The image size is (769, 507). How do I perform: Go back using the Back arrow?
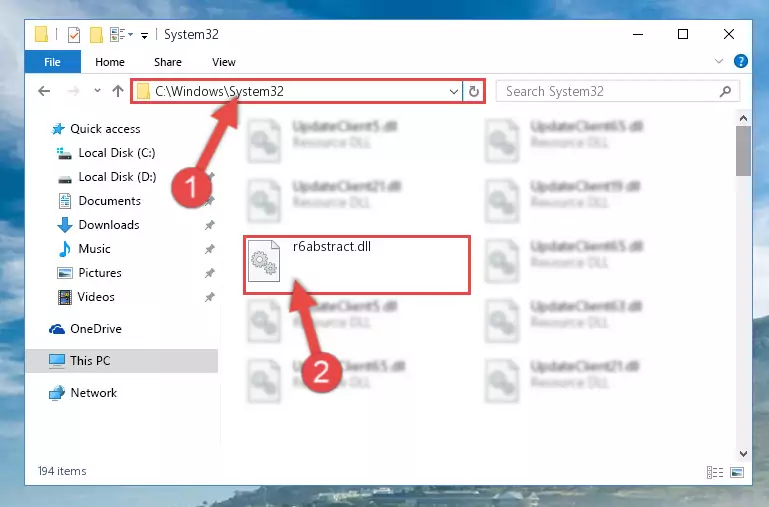click(44, 91)
